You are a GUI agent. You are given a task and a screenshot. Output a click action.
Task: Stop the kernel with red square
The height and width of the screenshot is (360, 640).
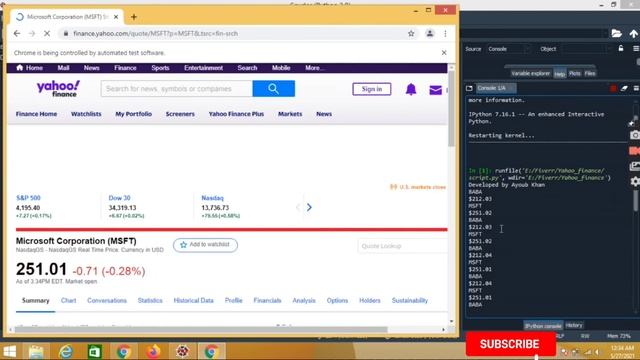tap(613, 88)
